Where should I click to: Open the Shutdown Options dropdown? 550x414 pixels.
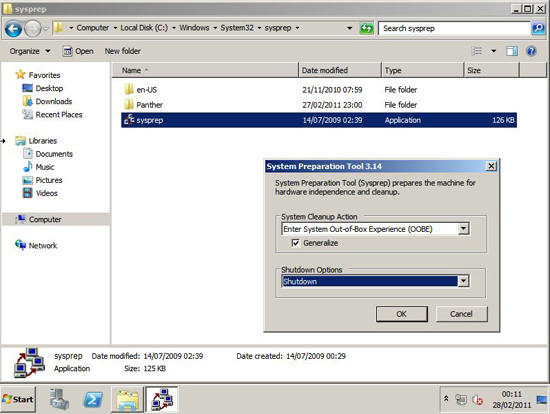coord(463,281)
